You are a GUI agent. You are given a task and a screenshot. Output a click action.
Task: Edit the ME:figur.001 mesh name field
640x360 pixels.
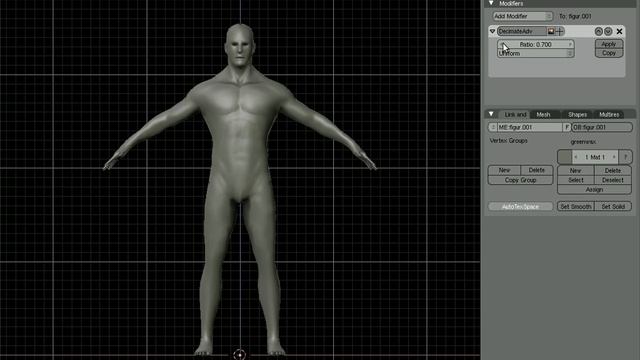point(529,127)
